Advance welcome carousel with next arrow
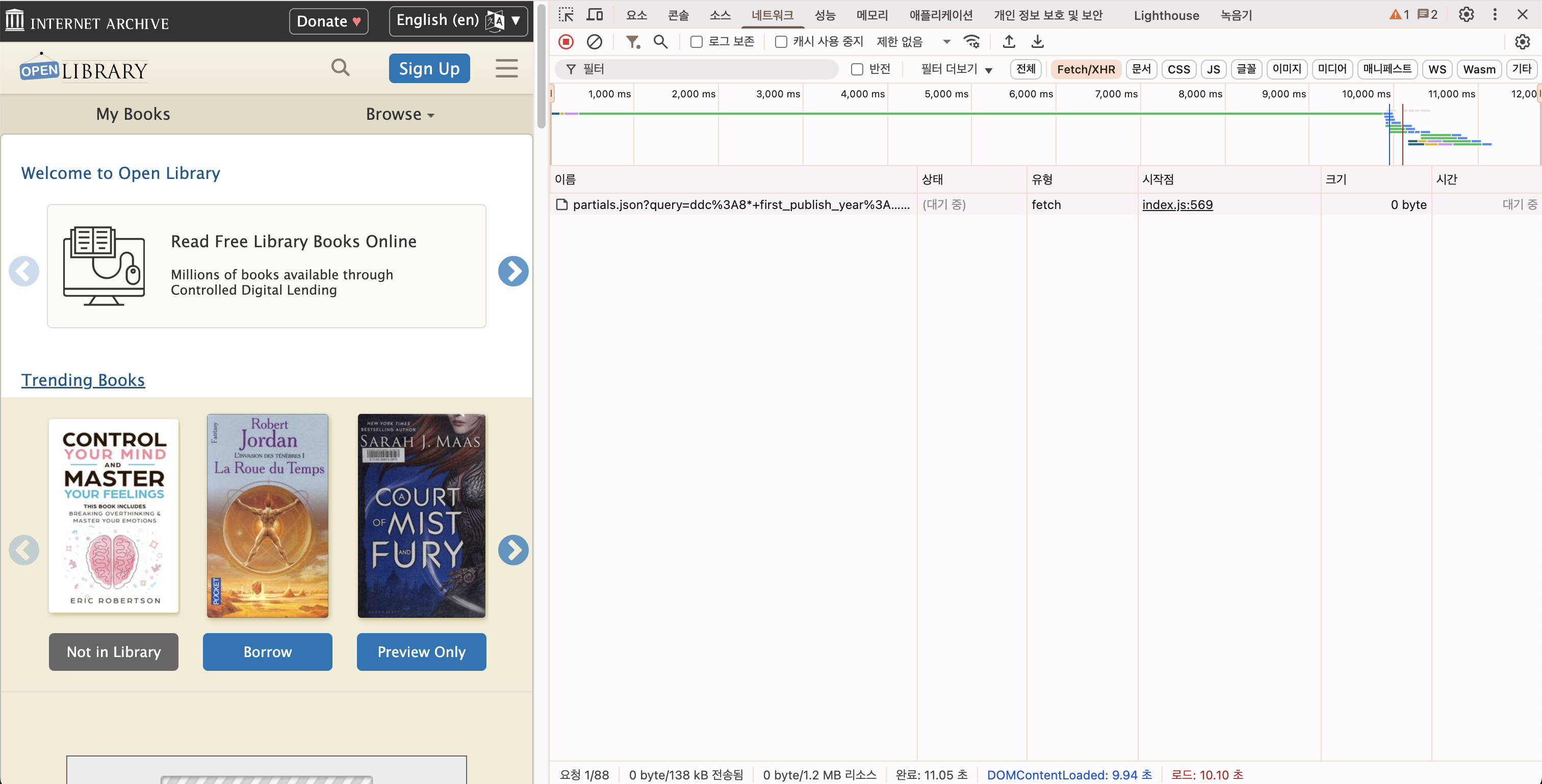Image resolution: width=1542 pixels, height=784 pixels. [x=513, y=271]
